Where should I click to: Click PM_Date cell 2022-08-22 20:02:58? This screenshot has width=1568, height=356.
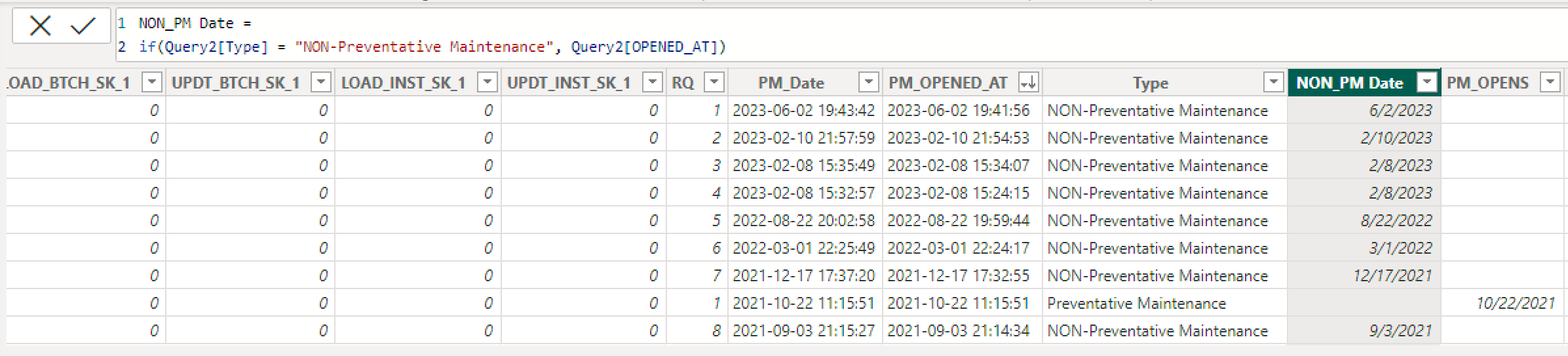click(x=805, y=221)
